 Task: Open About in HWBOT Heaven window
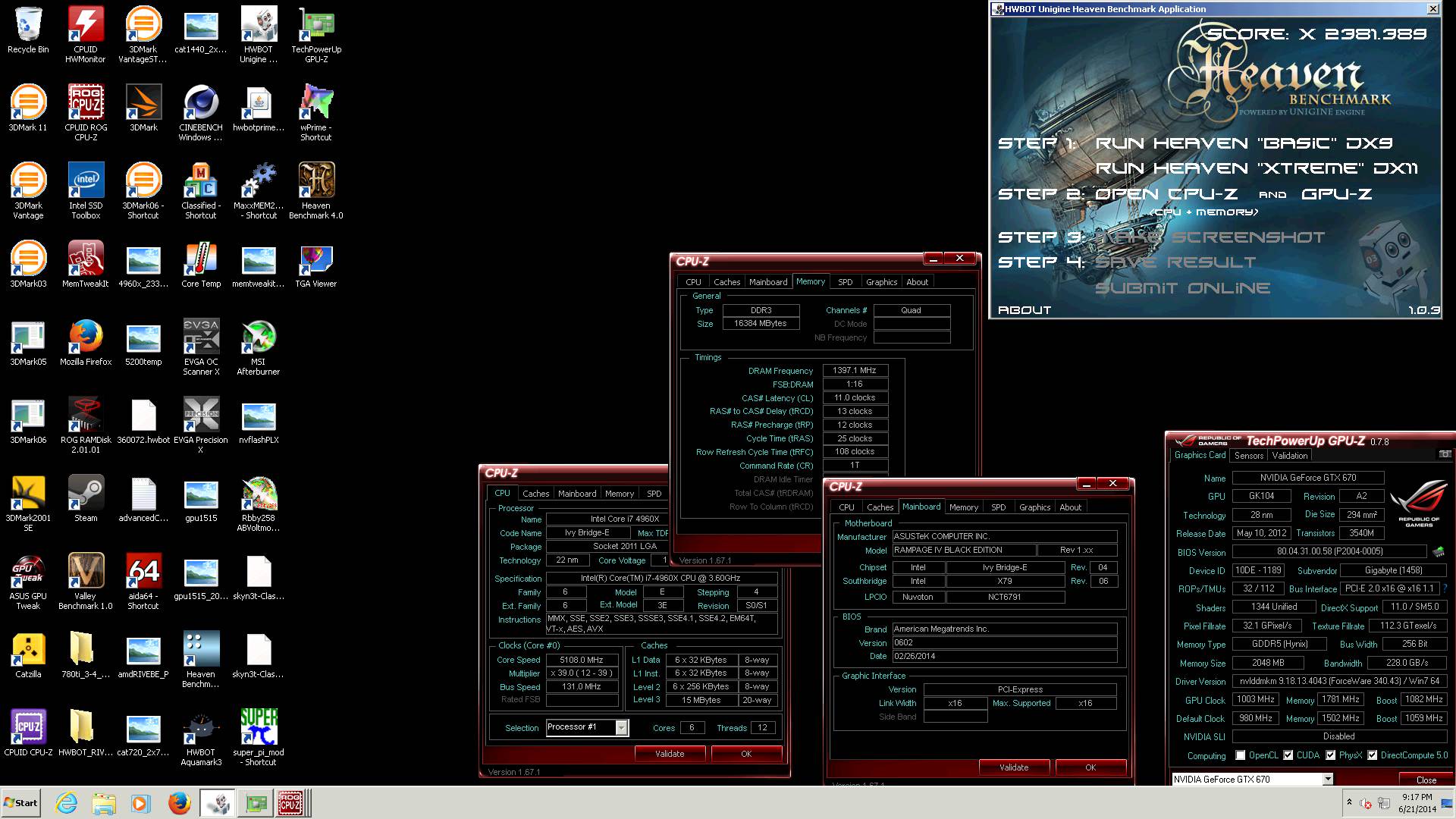1025,310
